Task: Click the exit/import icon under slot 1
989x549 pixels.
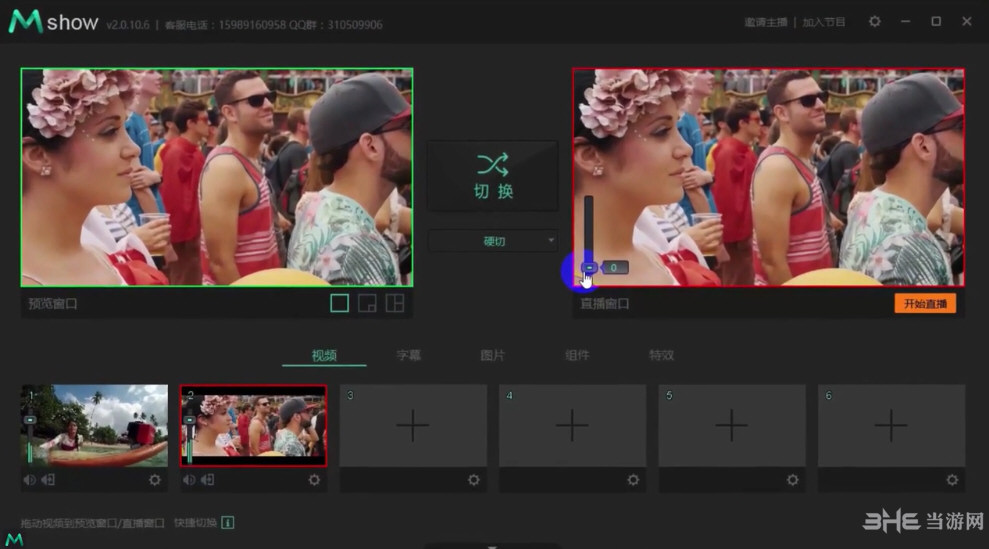Action: pyautogui.click(x=48, y=480)
